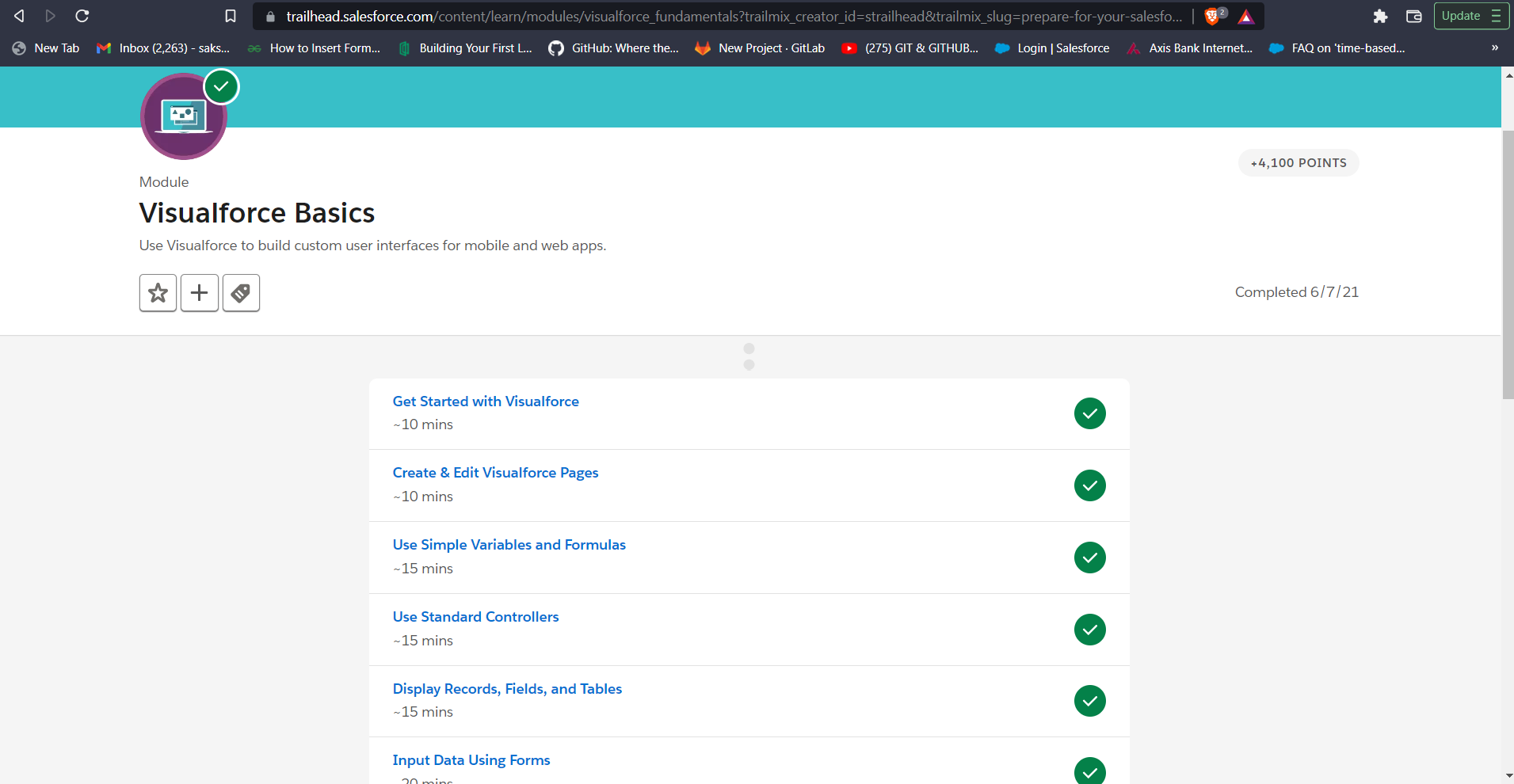The height and width of the screenshot is (784, 1514).
Task: Expand hidden bookmarks with double chevron
Action: pyautogui.click(x=1495, y=48)
